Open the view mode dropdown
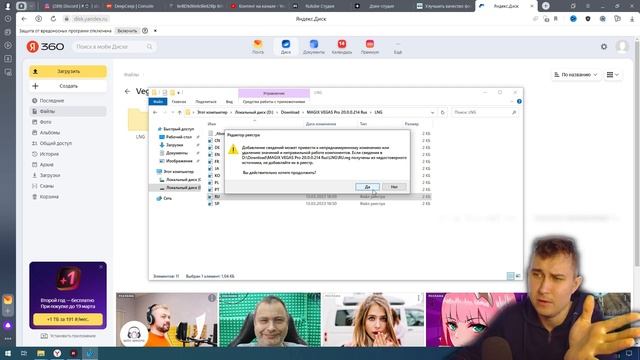640x360 pixels. pos(613,75)
